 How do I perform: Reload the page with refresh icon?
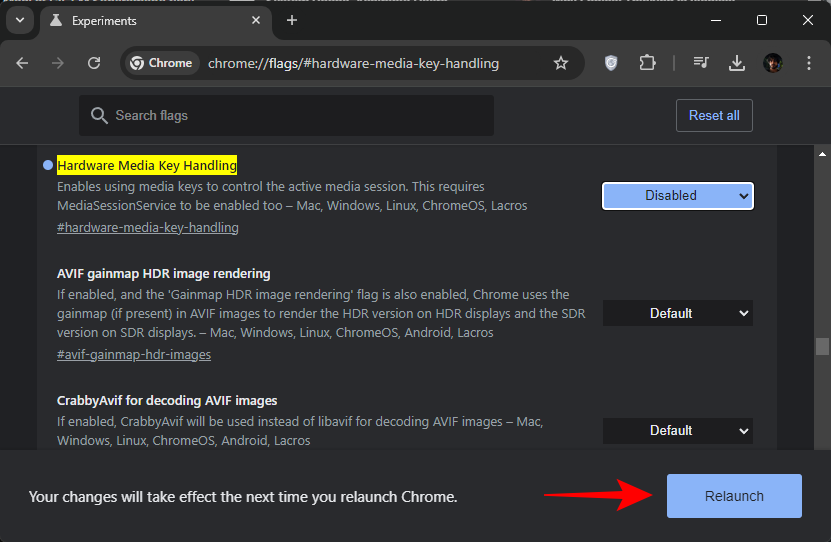[94, 63]
